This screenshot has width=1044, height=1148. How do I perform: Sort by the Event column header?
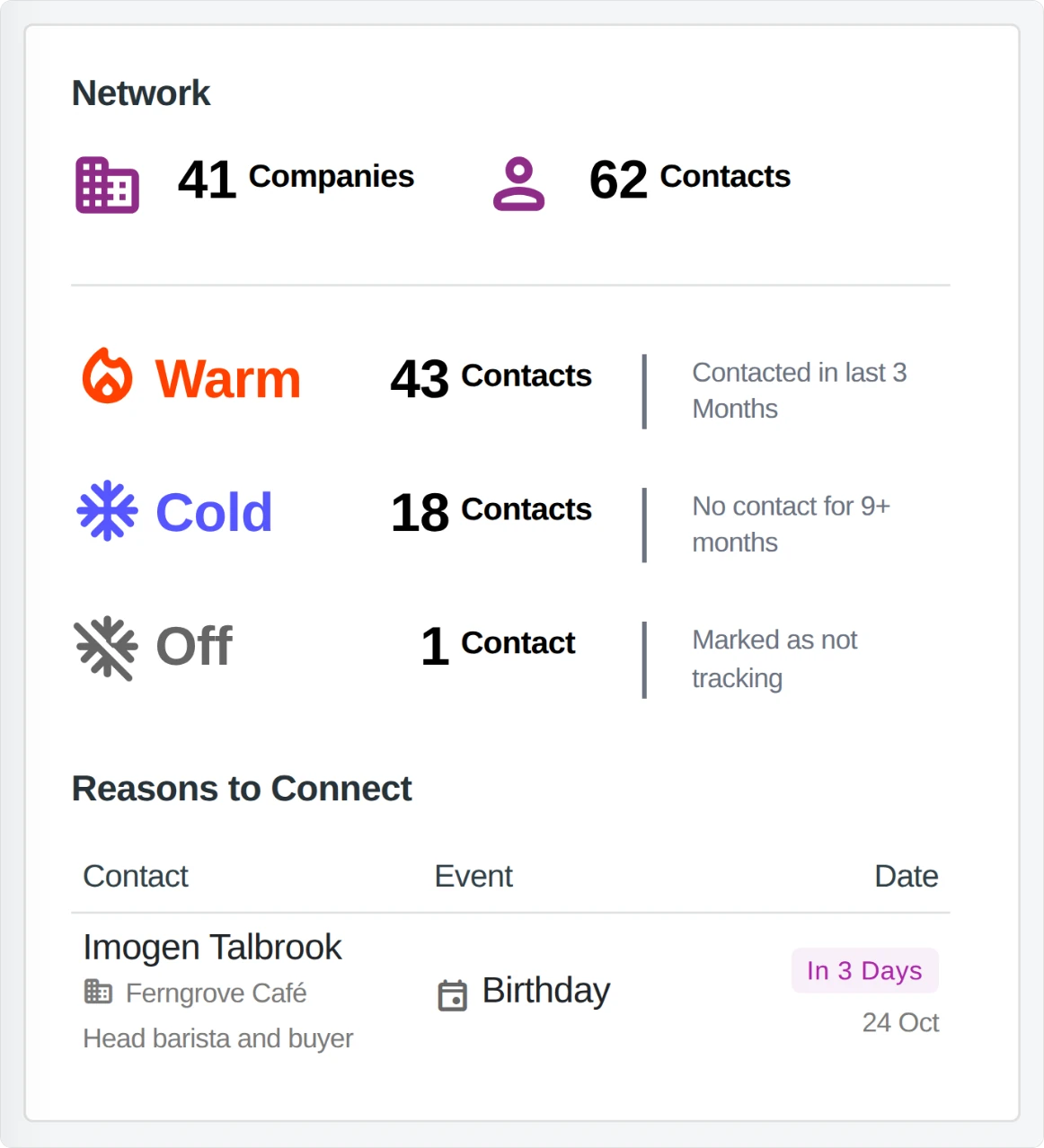tap(473, 876)
